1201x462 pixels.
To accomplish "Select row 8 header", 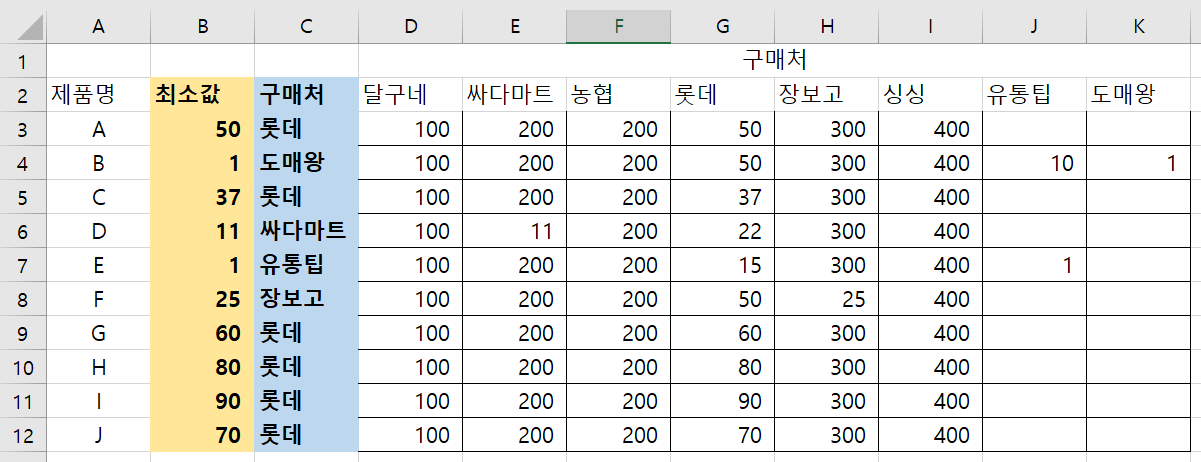I will [23, 299].
